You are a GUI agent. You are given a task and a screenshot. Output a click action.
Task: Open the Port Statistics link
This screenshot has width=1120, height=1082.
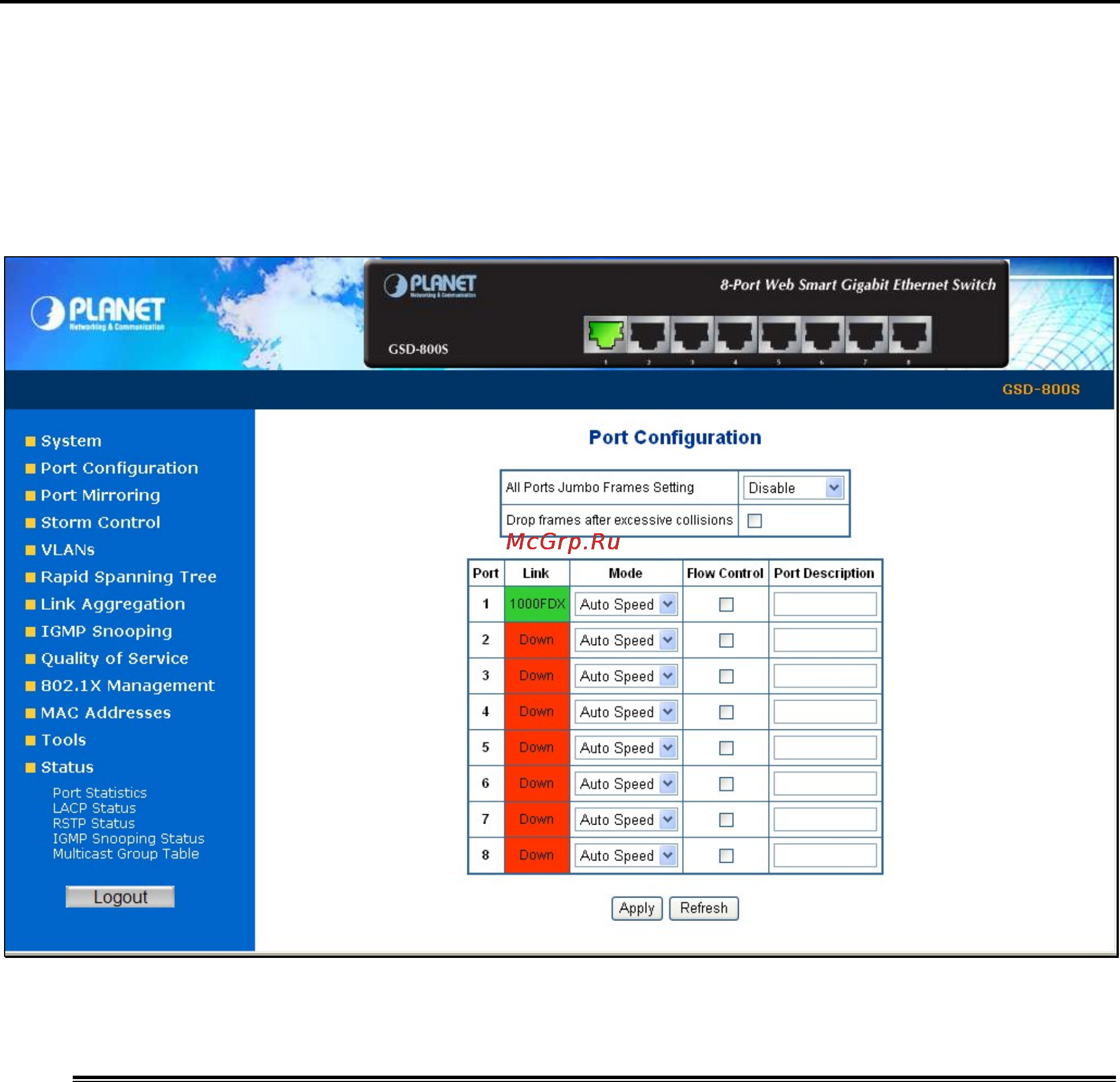coord(100,792)
